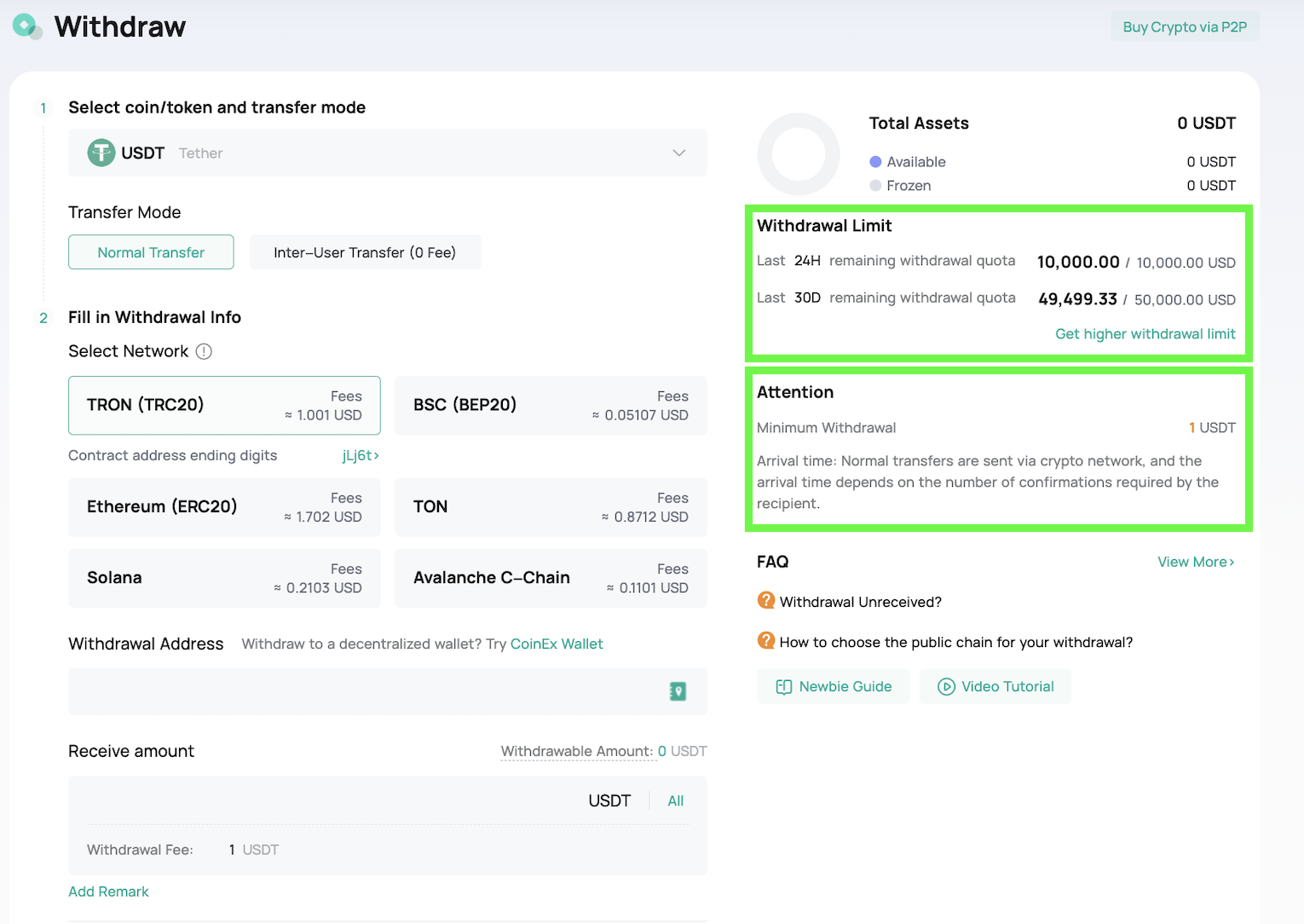Click All to withdraw full amount
The height and width of the screenshot is (924, 1304).
point(676,800)
